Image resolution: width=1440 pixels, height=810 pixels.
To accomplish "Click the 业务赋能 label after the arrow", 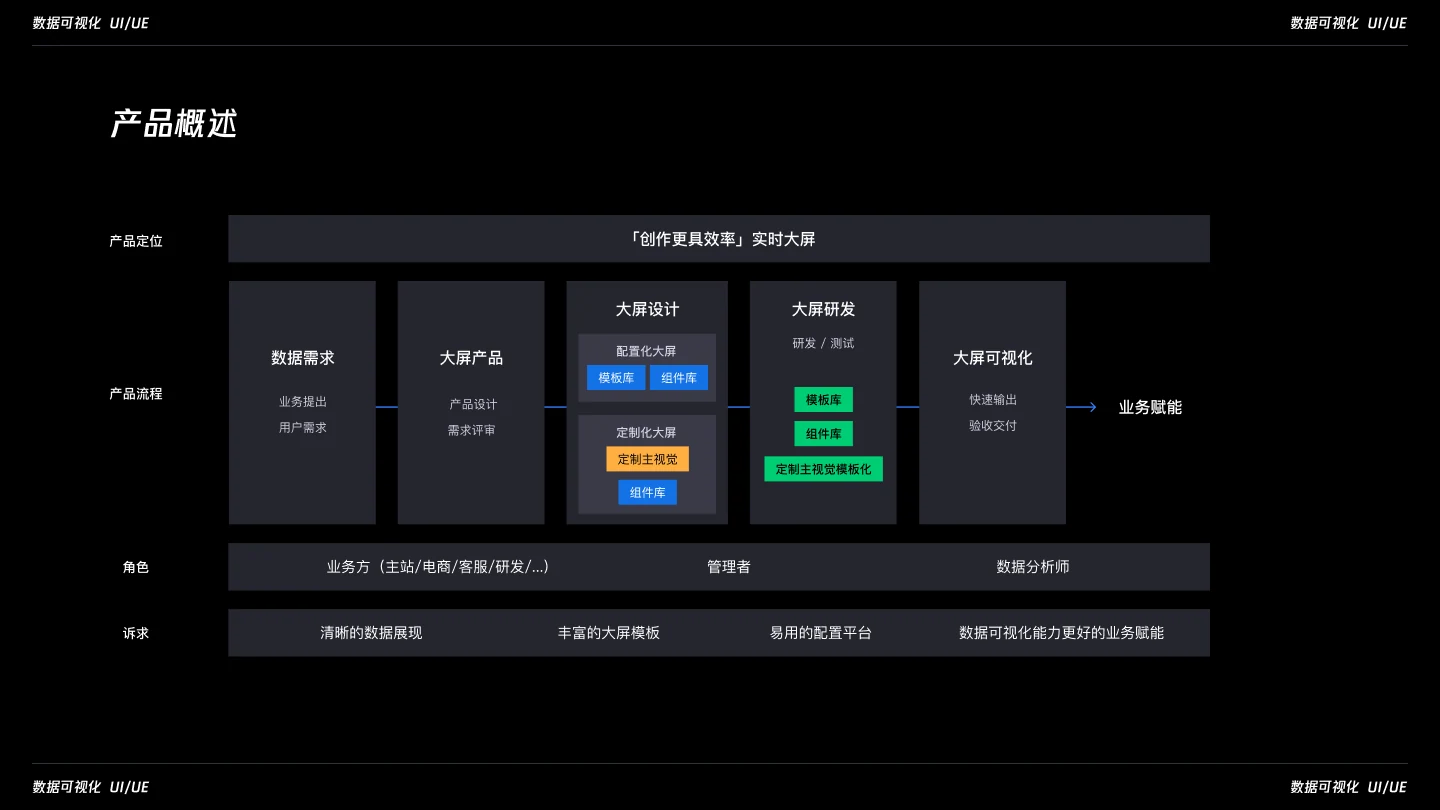I will (1150, 407).
